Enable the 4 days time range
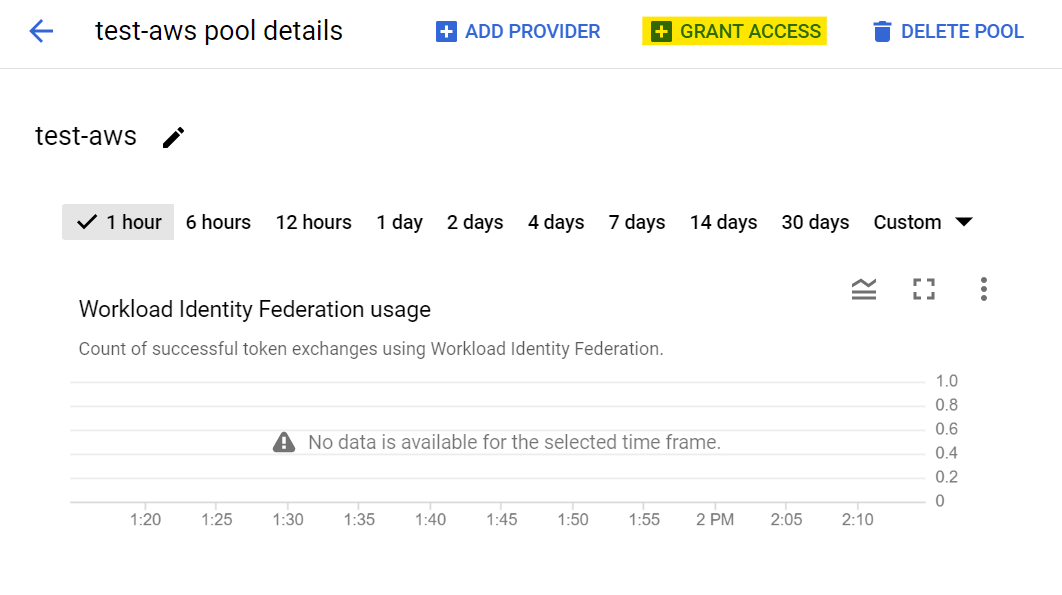This screenshot has width=1062, height=595. click(556, 222)
